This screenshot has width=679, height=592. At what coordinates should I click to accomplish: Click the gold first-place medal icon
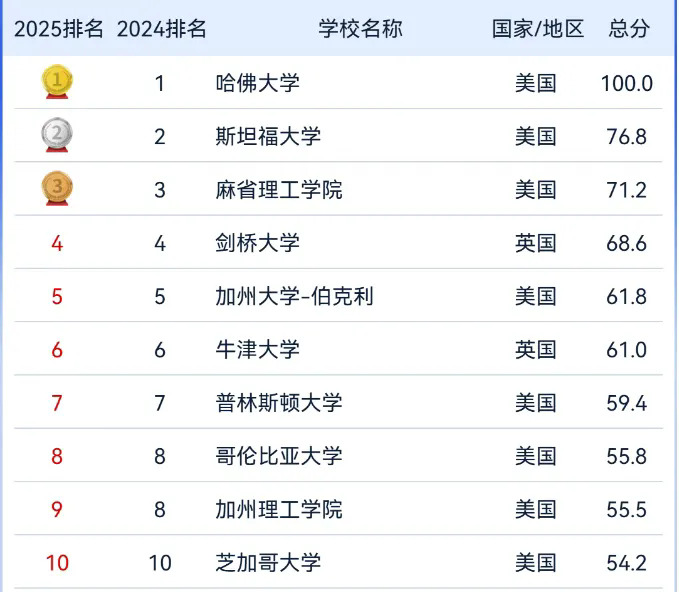tap(57, 82)
